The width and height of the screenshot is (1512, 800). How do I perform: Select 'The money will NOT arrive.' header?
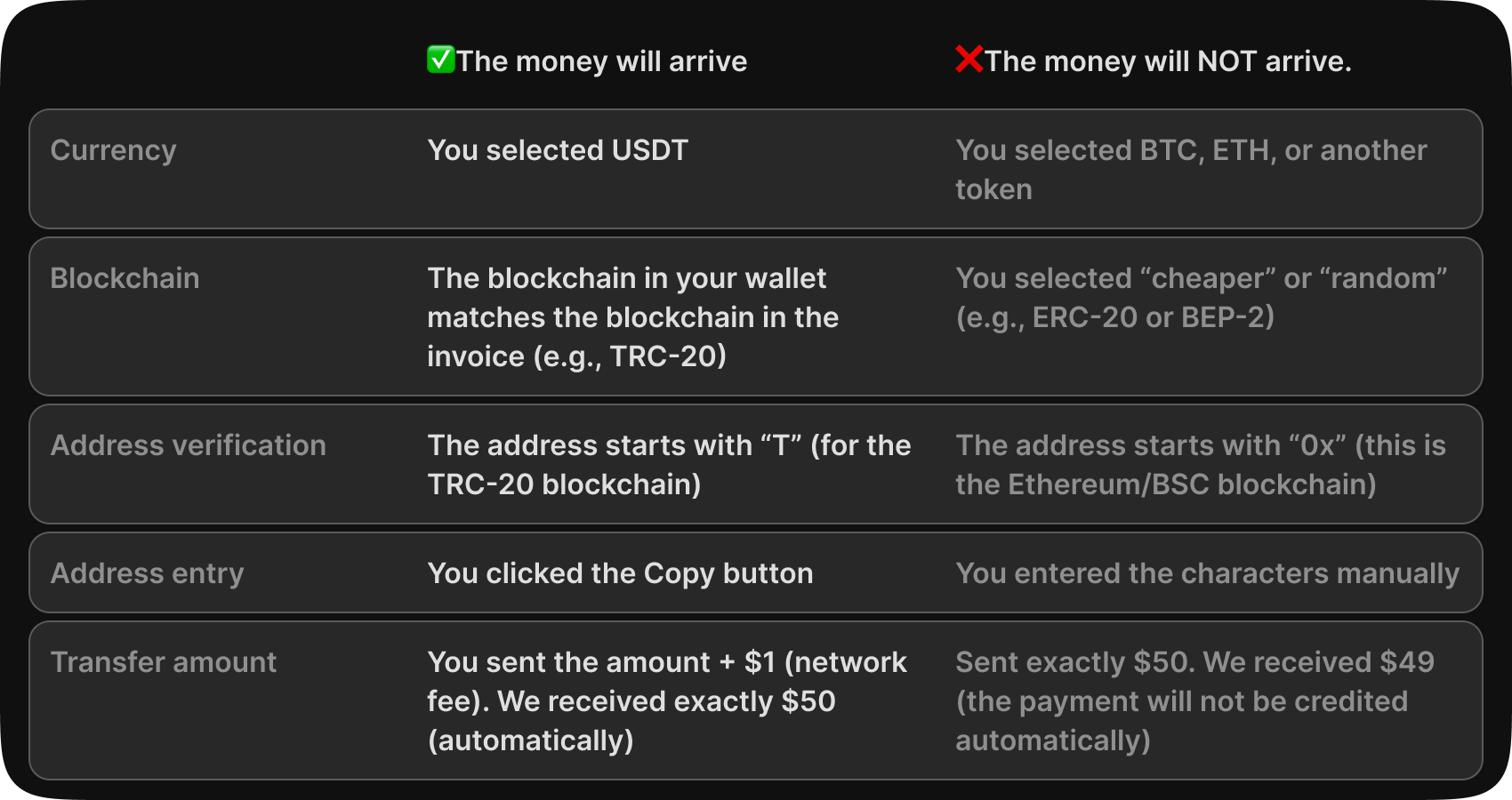pyautogui.click(x=1168, y=61)
